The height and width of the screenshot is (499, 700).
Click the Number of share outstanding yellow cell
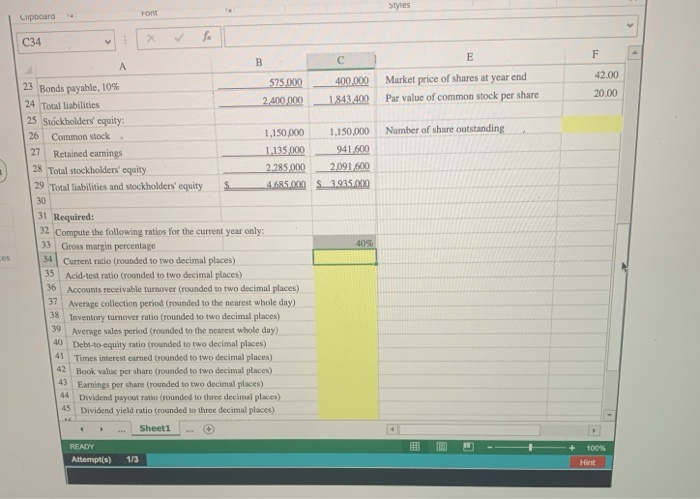tap(591, 125)
